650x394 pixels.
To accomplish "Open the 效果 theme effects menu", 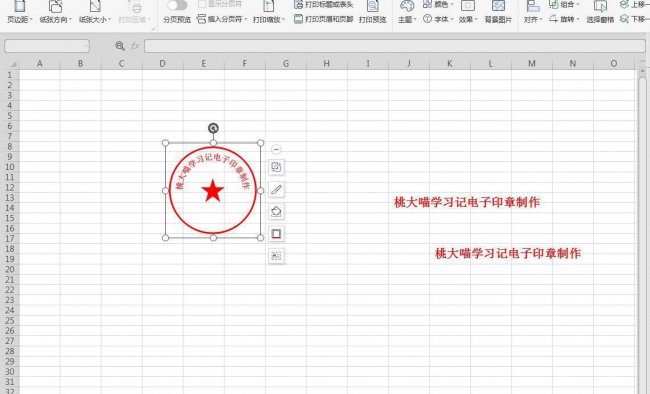I will click(x=468, y=12).
